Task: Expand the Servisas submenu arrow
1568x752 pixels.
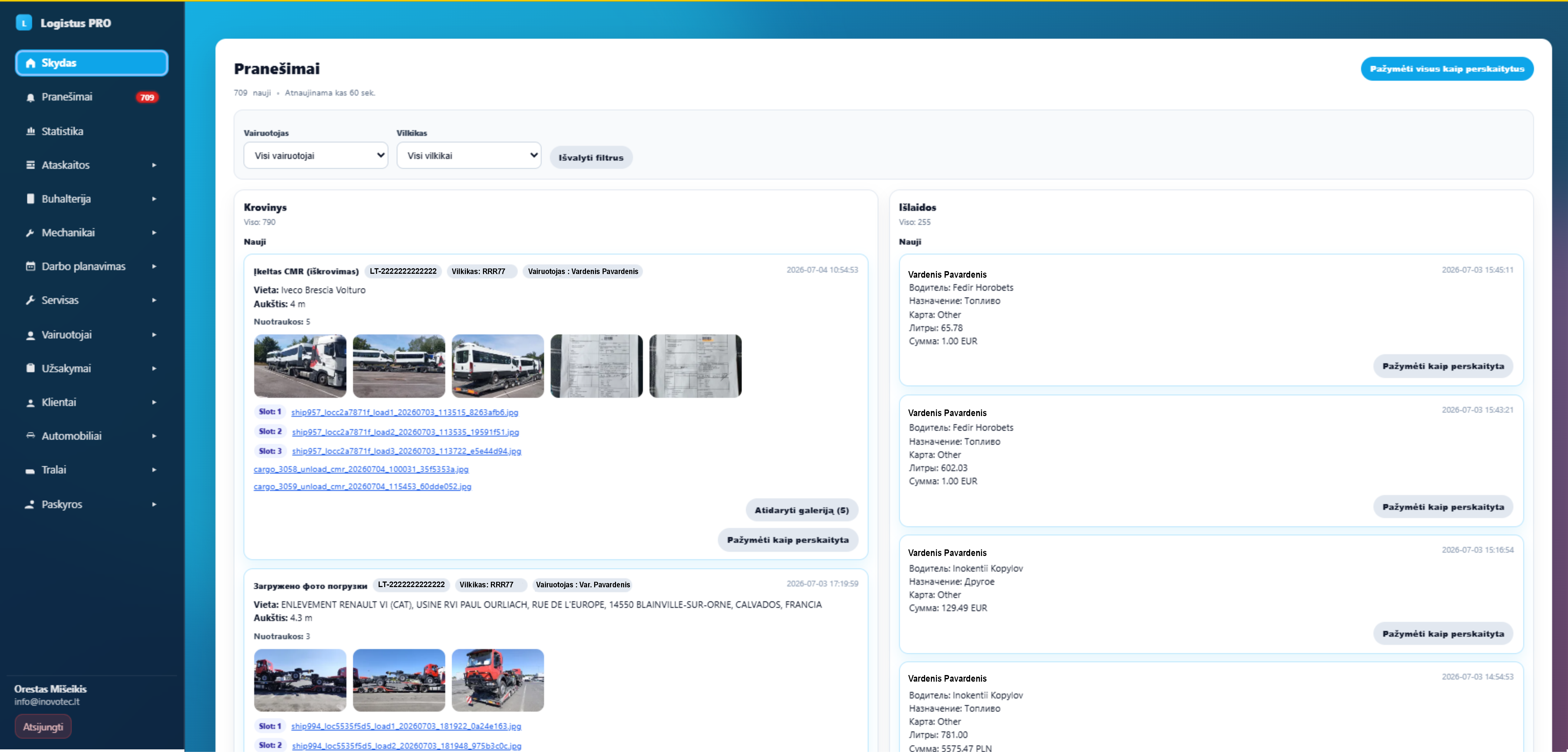Action: pyautogui.click(x=154, y=300)
